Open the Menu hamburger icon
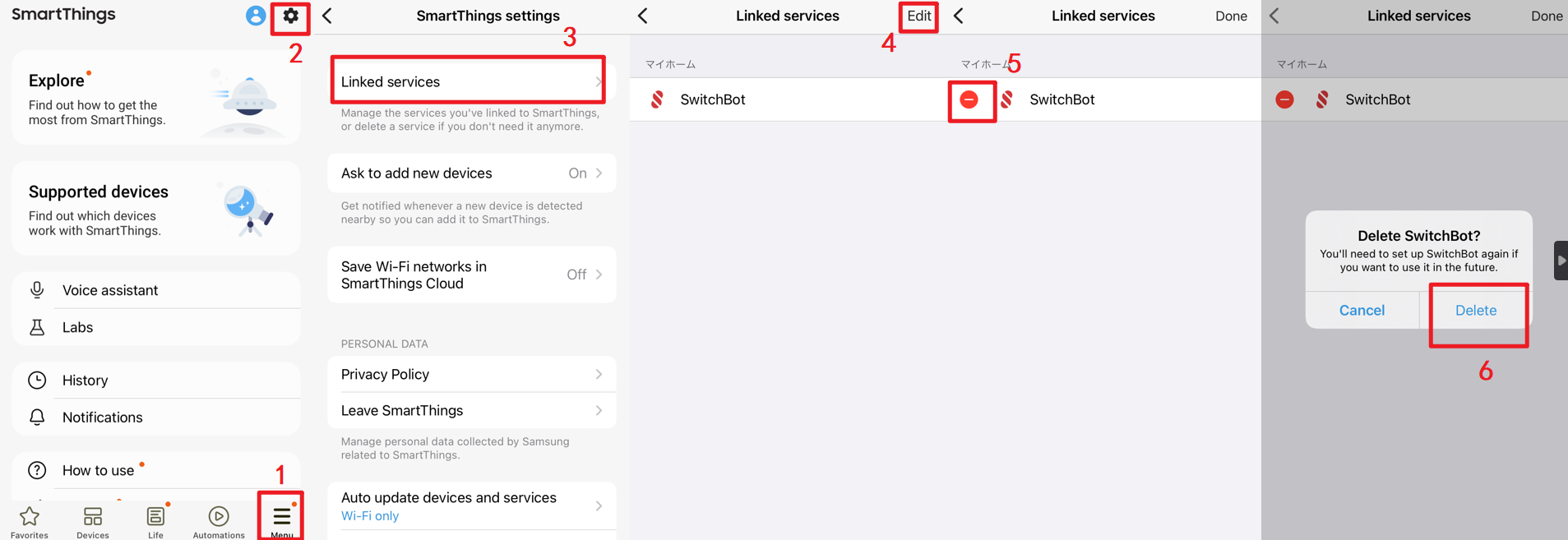Image resolution: width=1568 pixels, height=540 pixels. click(280, 516)
